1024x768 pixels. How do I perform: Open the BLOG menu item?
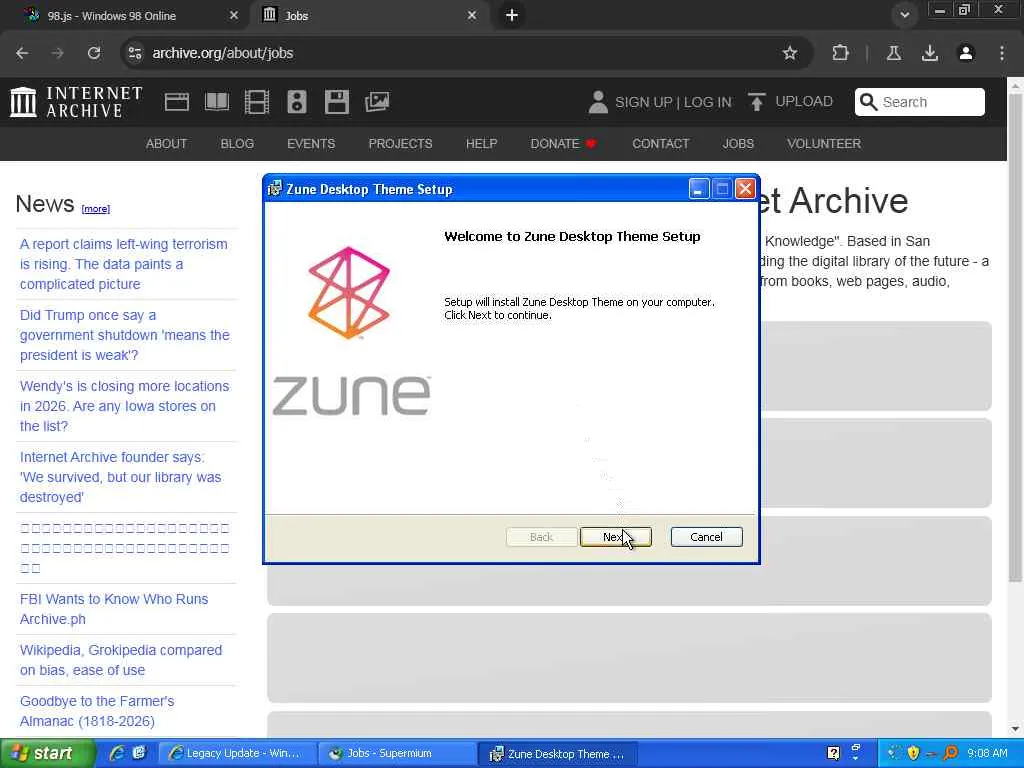click(x=237, y=144)
